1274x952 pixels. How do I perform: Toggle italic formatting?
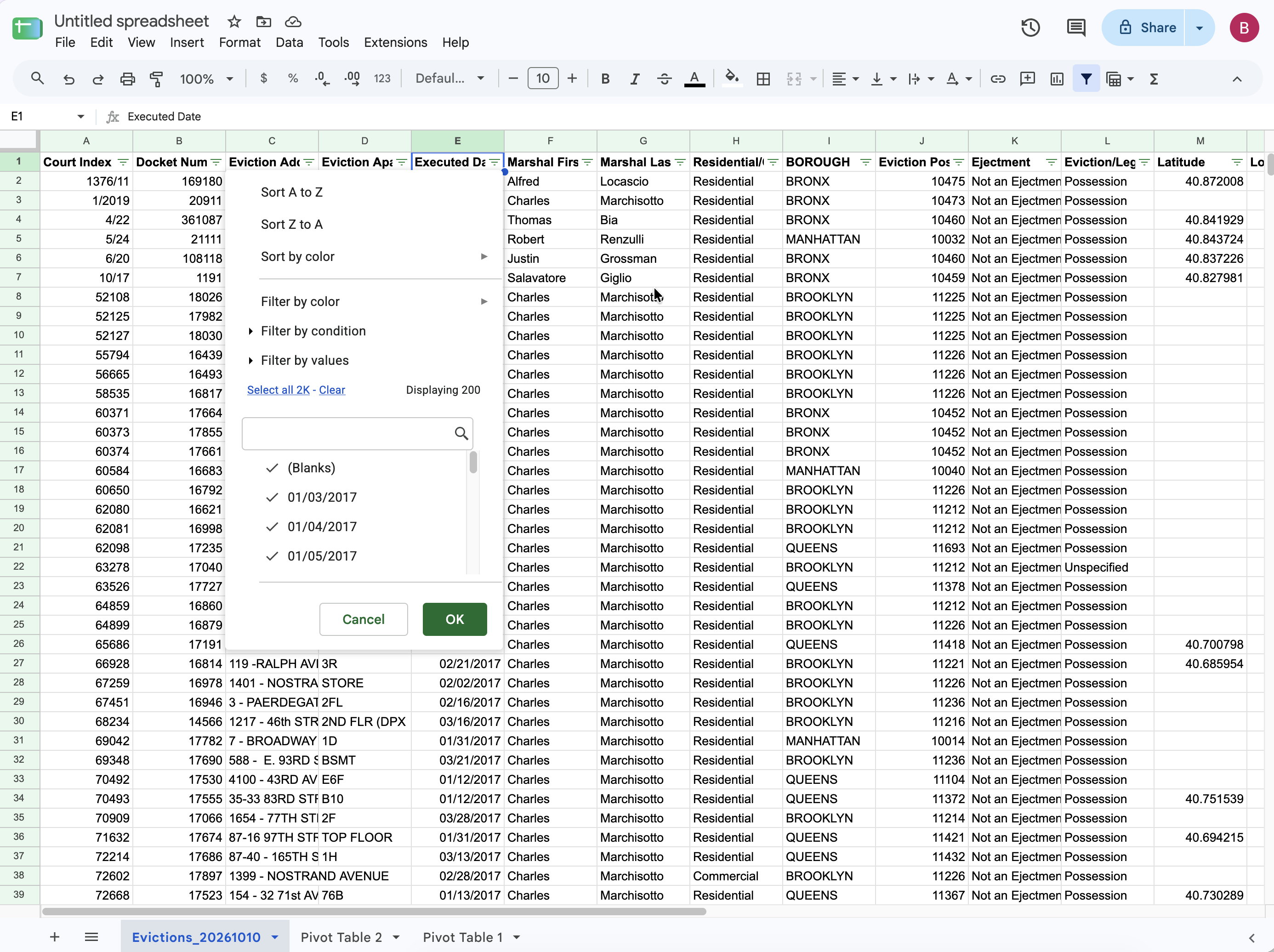635,79
